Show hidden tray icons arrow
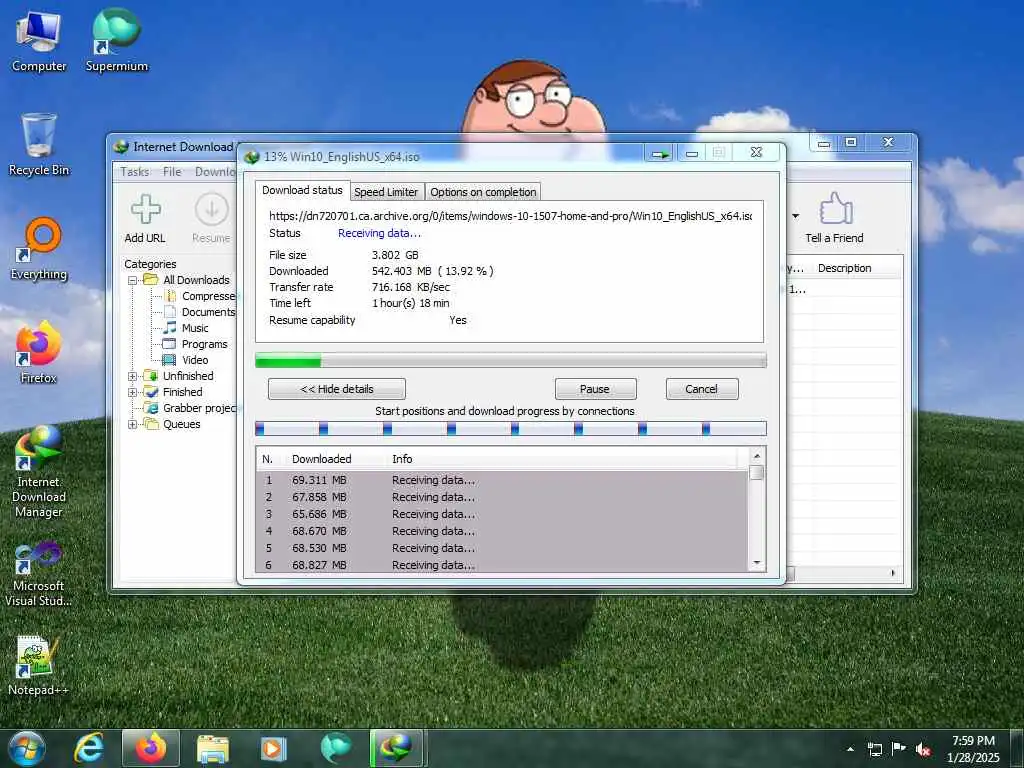Image resolution: width=1024 pixels, height=768 pixels. pos(850,749)
